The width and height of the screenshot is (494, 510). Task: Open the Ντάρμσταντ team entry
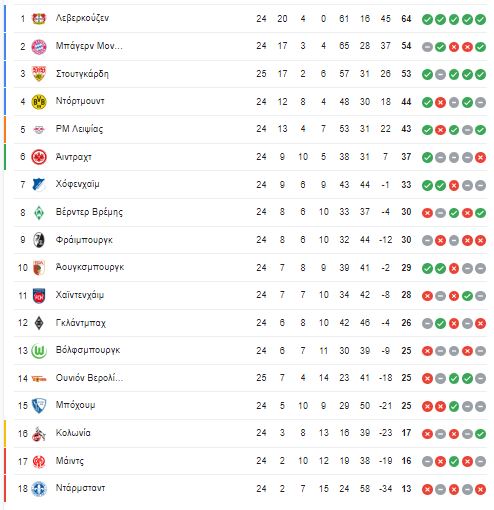tap(80, 488)
